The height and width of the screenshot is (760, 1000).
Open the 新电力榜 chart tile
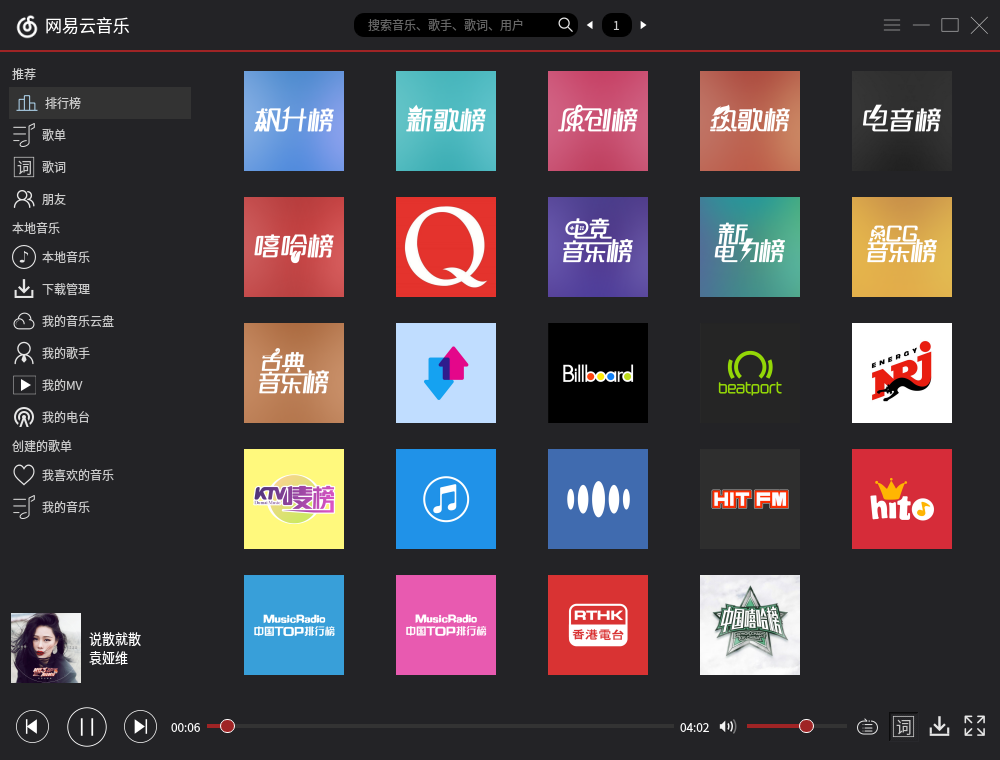750,247
